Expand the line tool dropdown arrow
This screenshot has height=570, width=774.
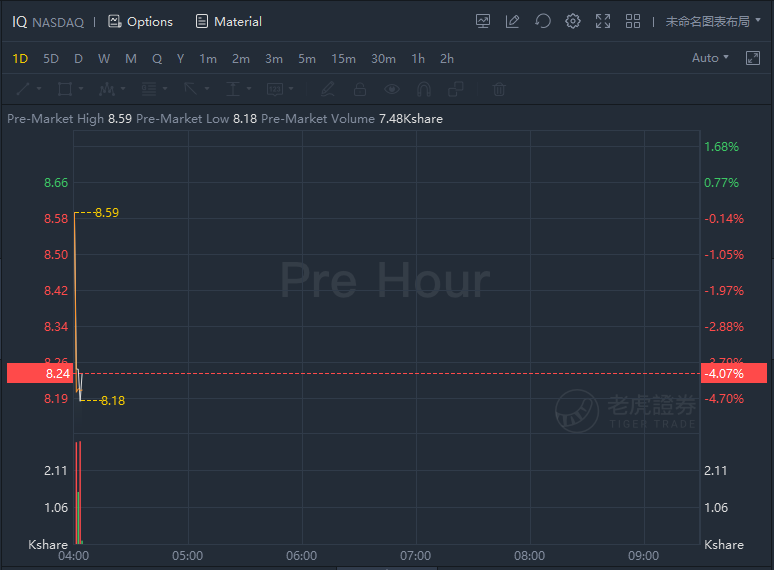[x=39, y=89]
